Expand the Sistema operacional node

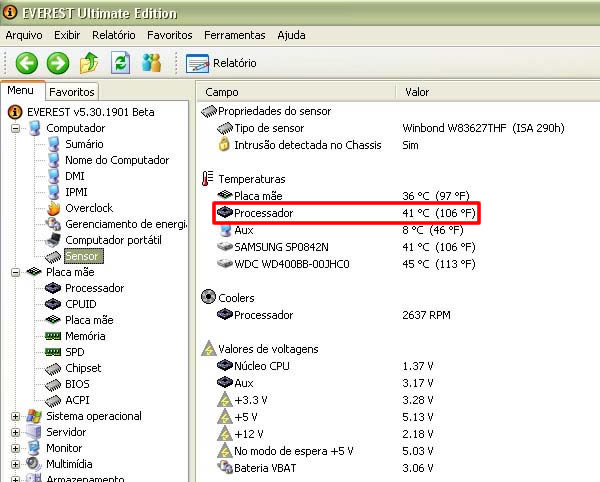click(16, 416)
